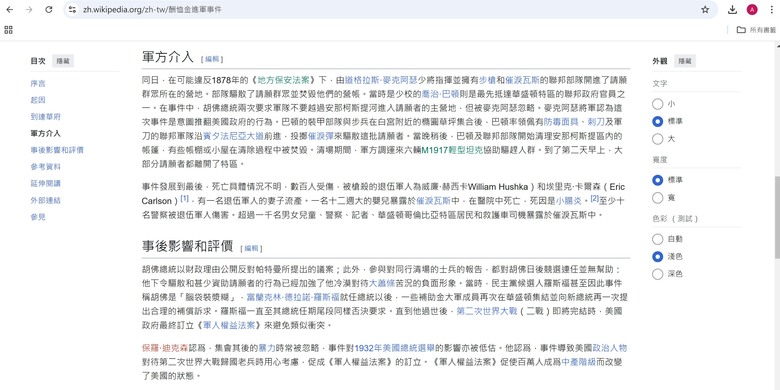The image size is (780, 390).
Task: Bookmark this page with the star icon
Action: click(x=705, y=9)
